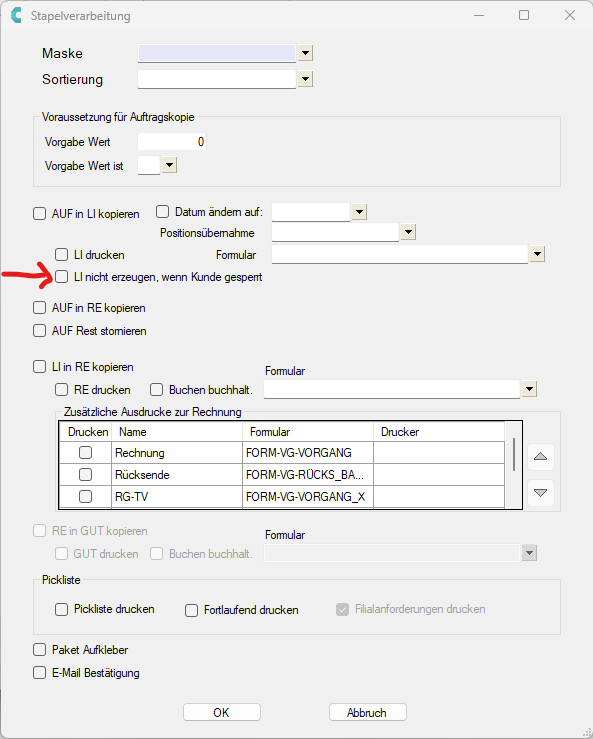The image size is (593, 739).
Task: Click the app logo icon in title bar
Action: point(16,16)
